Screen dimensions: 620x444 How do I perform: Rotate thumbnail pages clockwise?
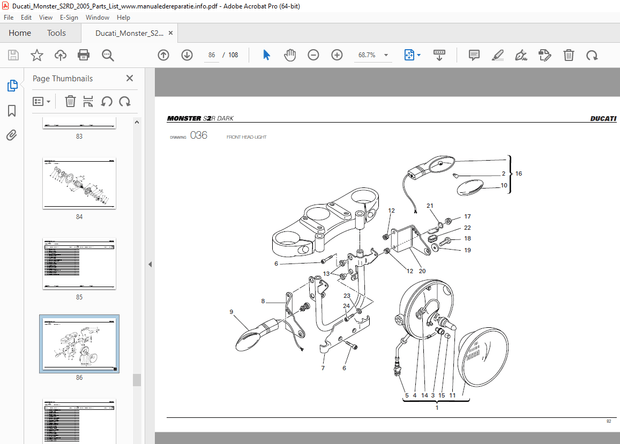tap(125, 102)
